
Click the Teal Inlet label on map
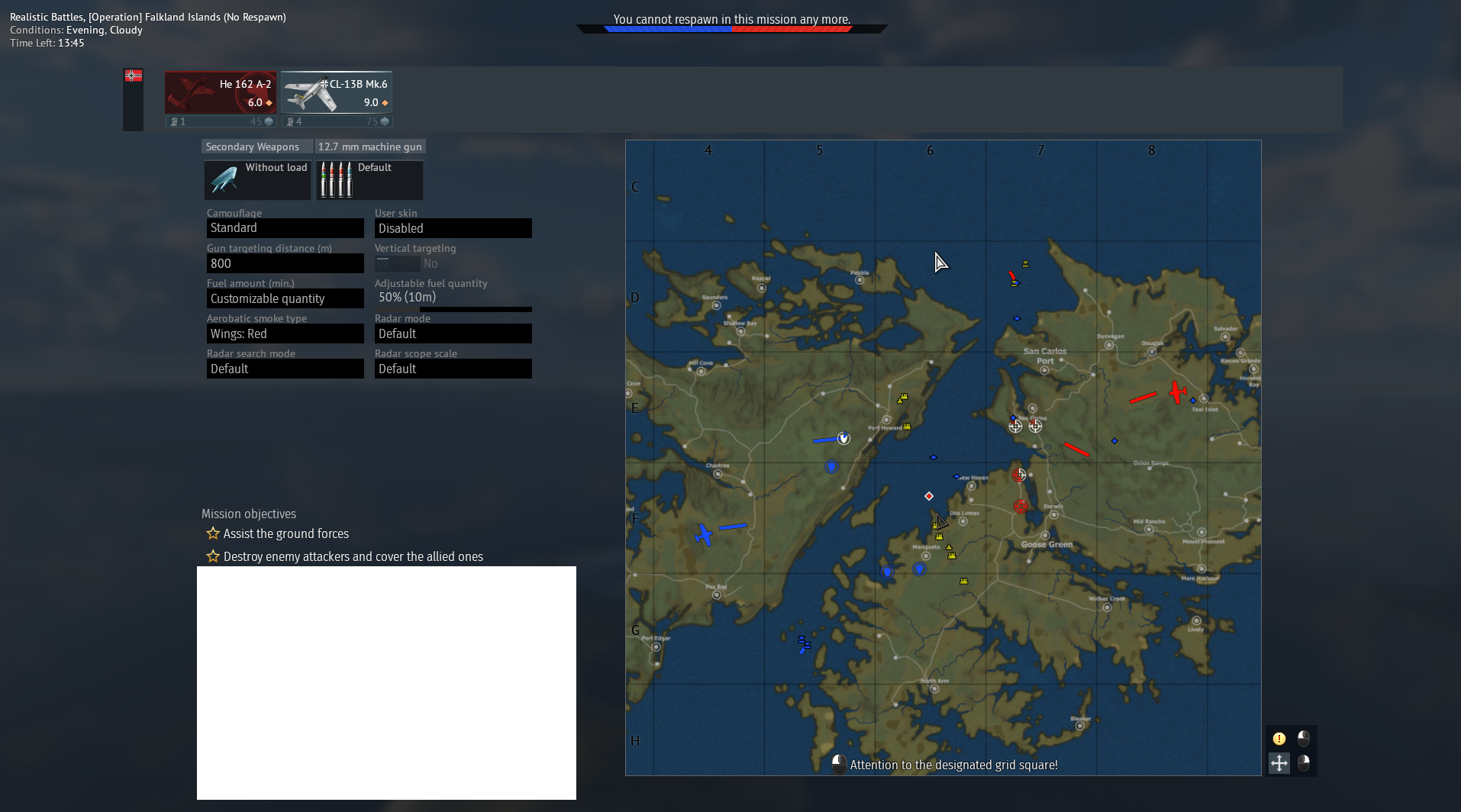pos(1205,410)
